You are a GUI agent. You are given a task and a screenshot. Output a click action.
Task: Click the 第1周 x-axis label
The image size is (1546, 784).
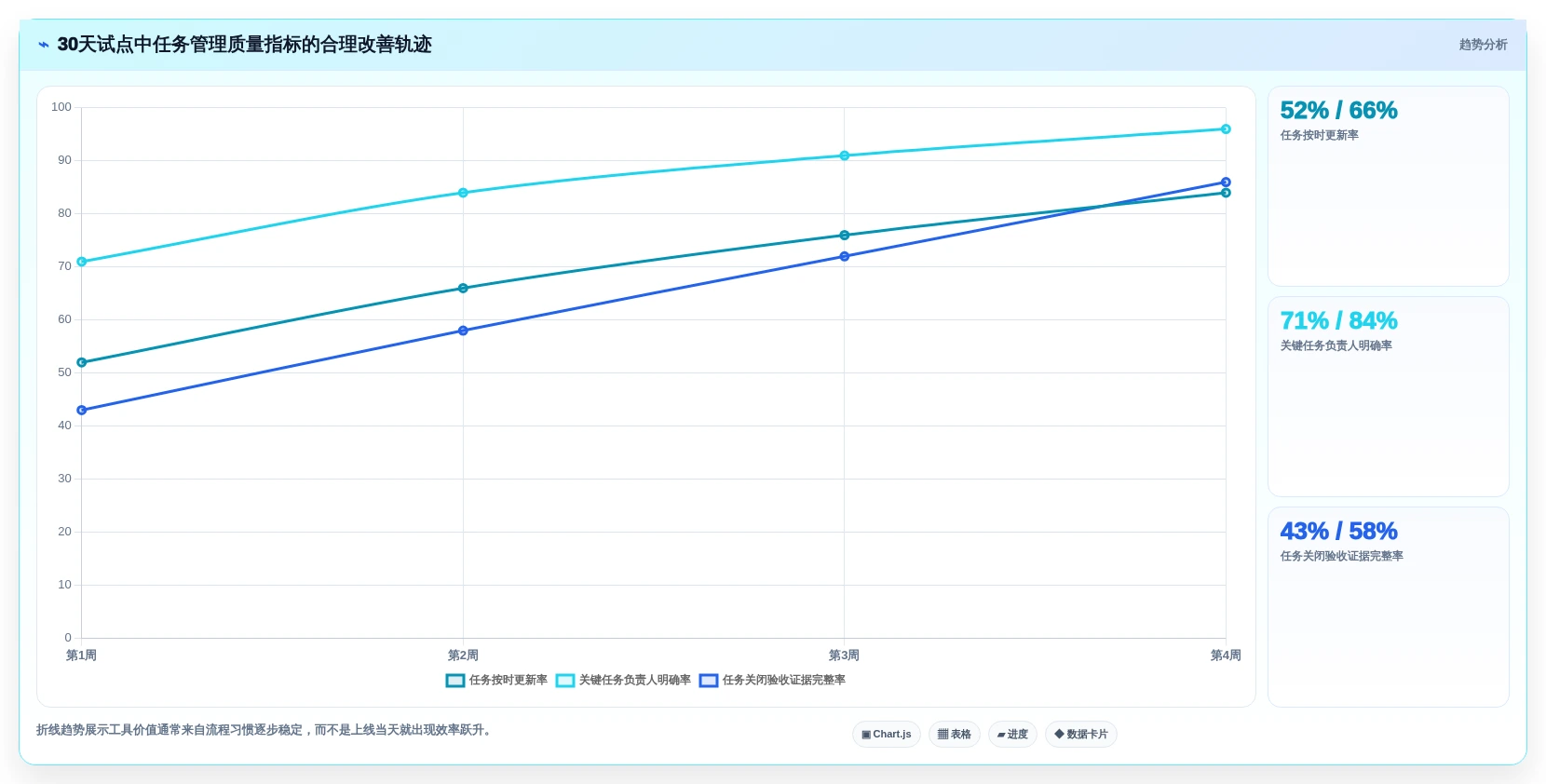(81, 656)
